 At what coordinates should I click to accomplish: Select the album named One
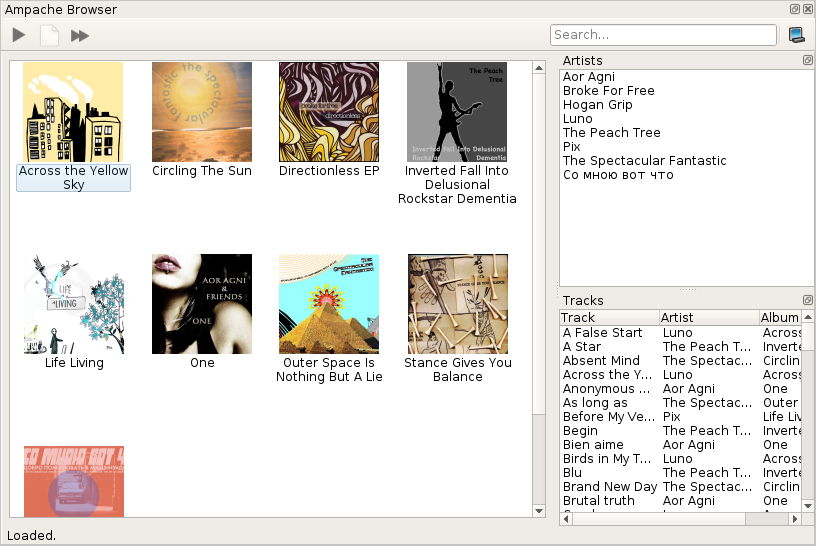202,312
